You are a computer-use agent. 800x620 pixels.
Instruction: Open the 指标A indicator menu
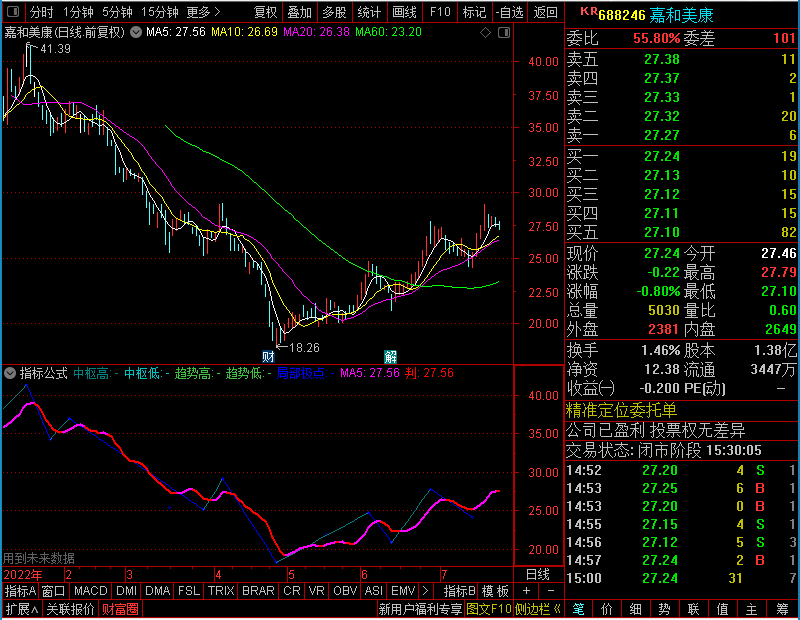20,591
